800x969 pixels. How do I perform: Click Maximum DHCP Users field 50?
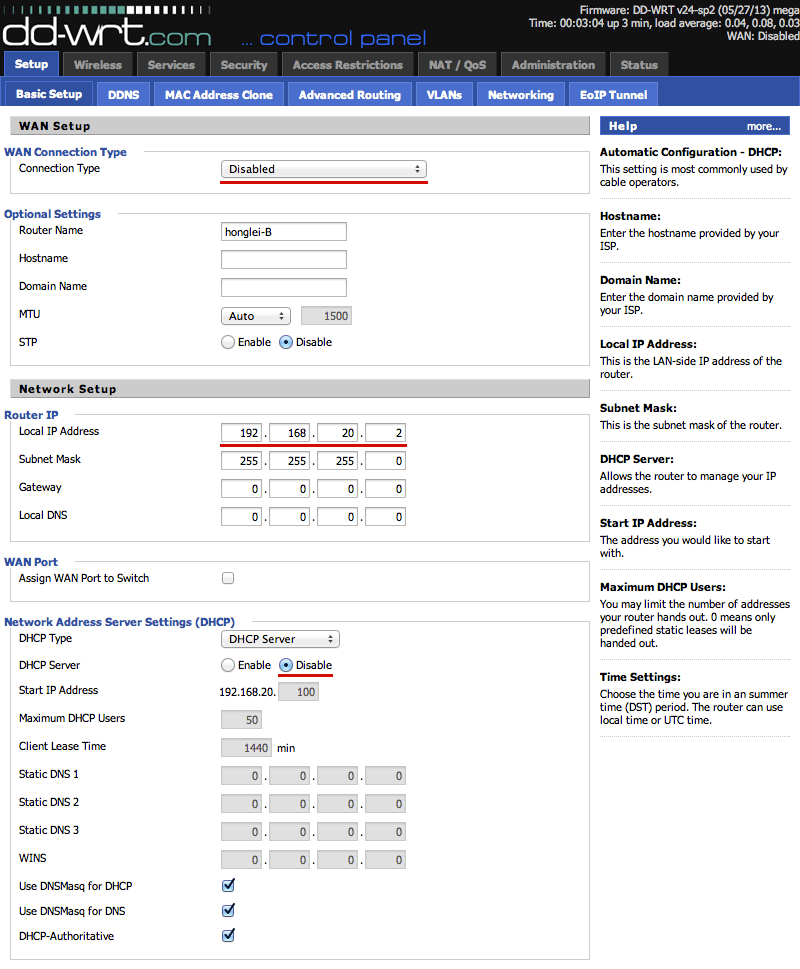click(x=242, y=719)
